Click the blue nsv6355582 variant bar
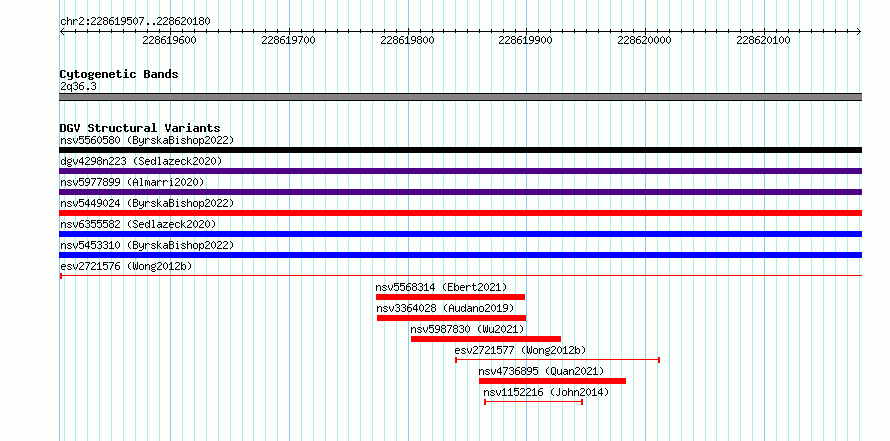Image resolution: width=890 pixels, height=441 pixels. click(460, 234)
